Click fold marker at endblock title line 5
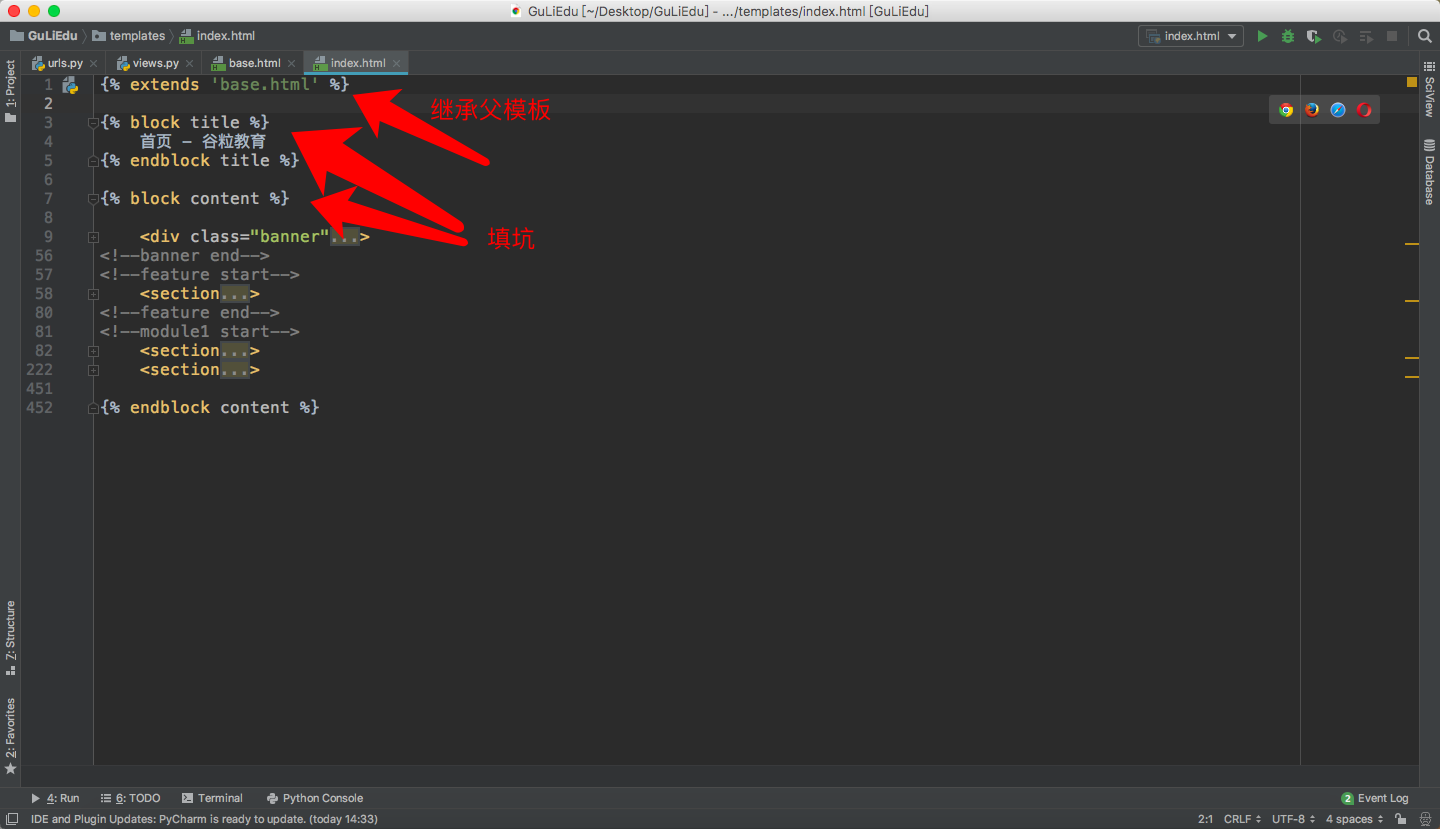1440x829 pixels. pos(93,161)
